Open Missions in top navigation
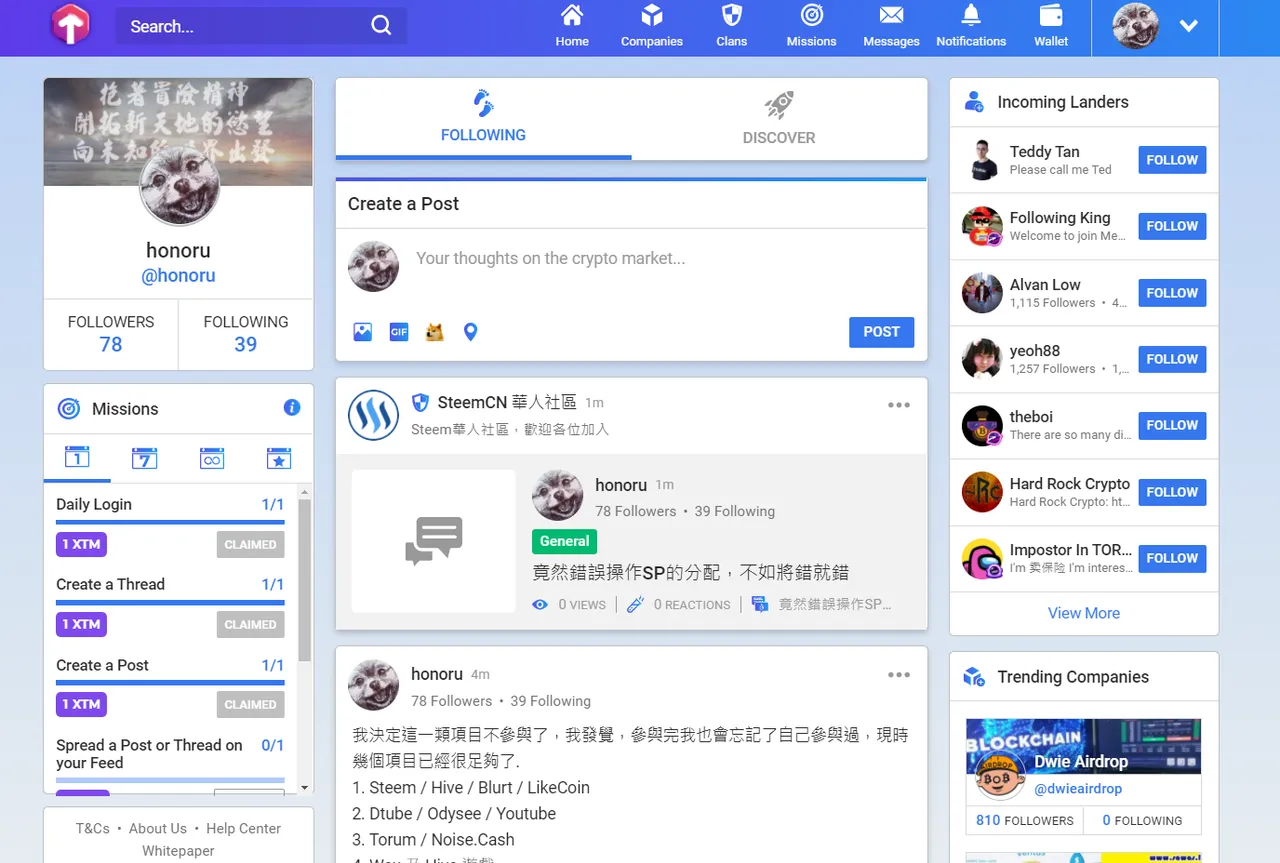Screen dimensions: 1280x863 (x=811, y=27)
